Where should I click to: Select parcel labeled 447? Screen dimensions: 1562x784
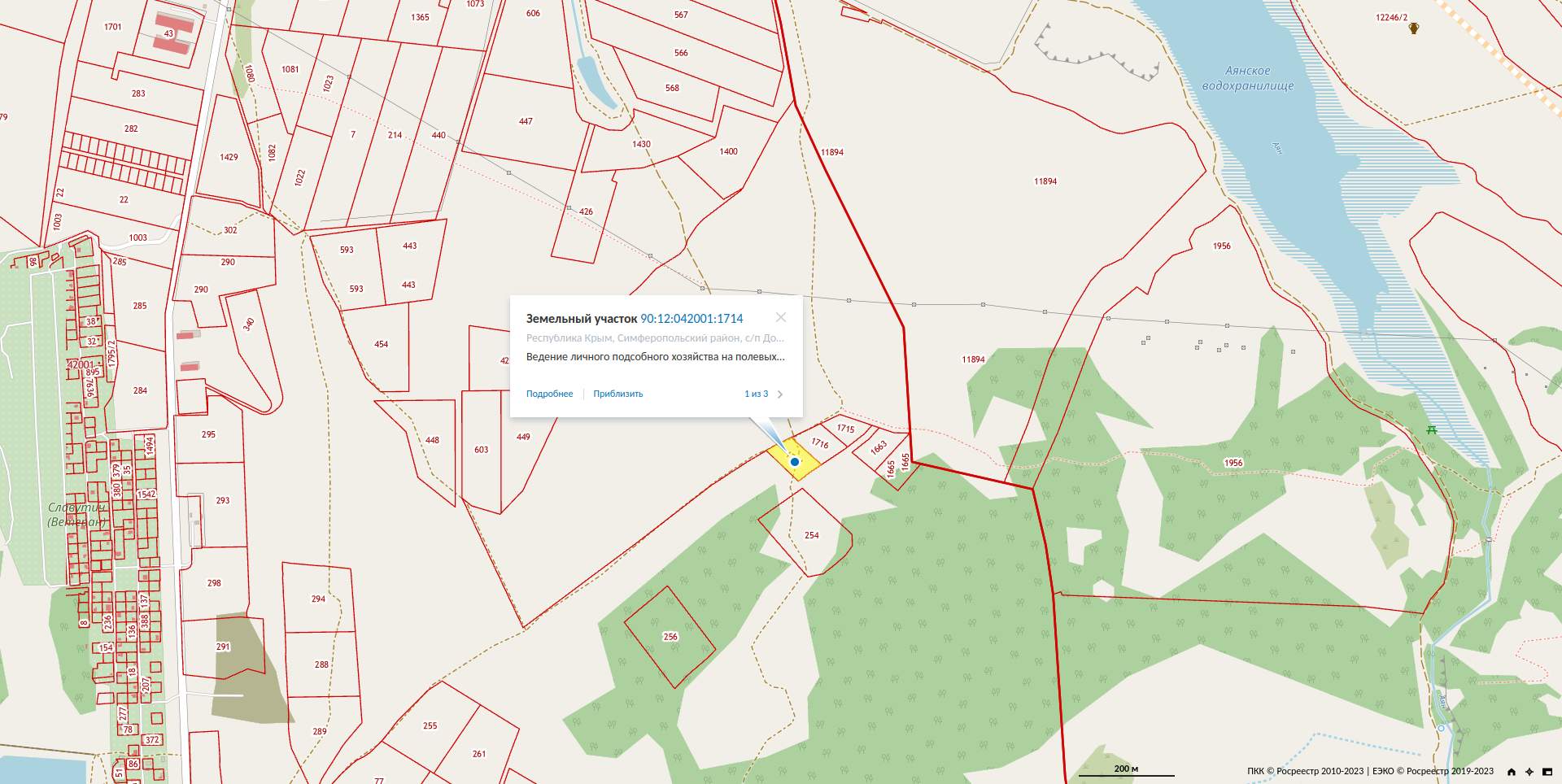[x=526, y=121]
